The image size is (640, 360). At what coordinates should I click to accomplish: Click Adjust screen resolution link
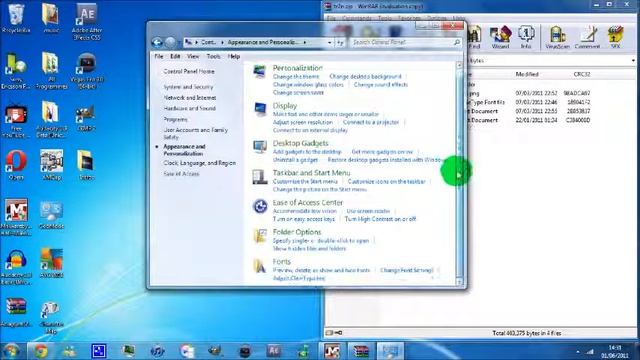303,122
